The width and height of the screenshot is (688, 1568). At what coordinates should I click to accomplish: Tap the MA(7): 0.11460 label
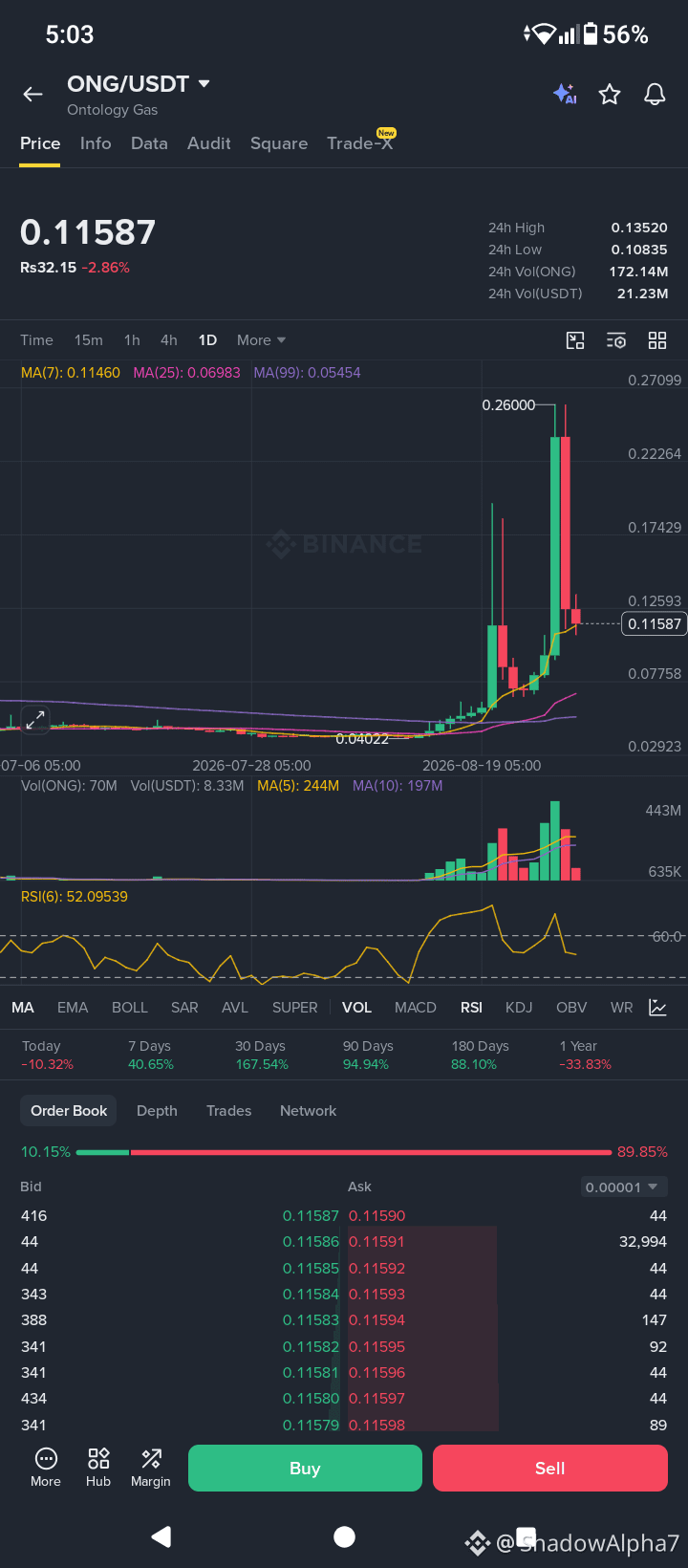point(71,373)
